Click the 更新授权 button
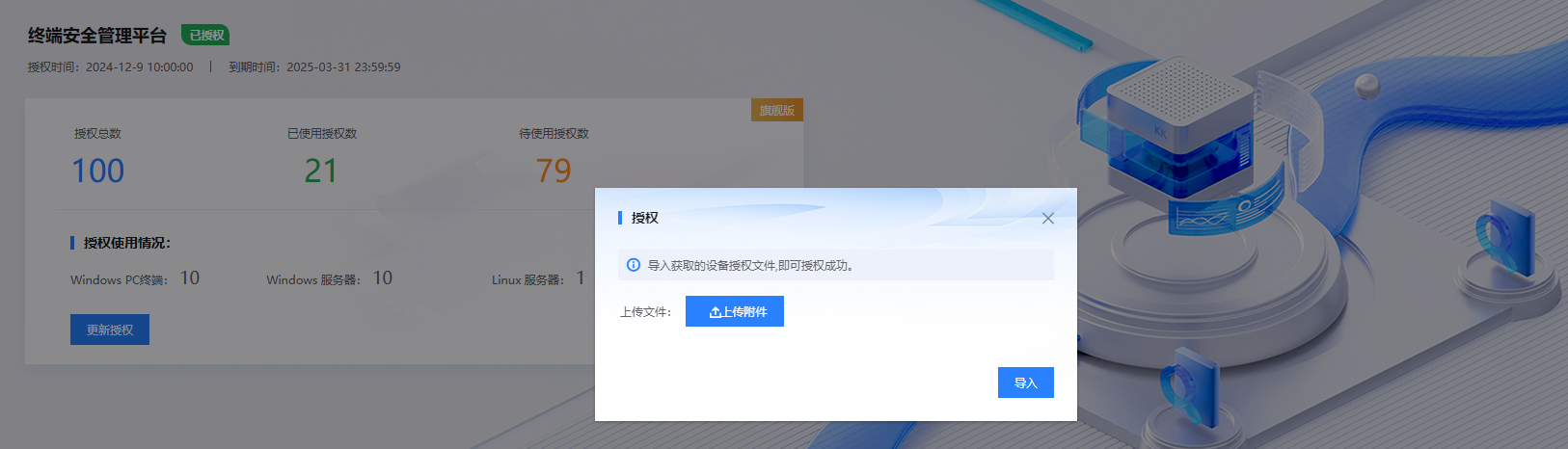 click(110, 330)
